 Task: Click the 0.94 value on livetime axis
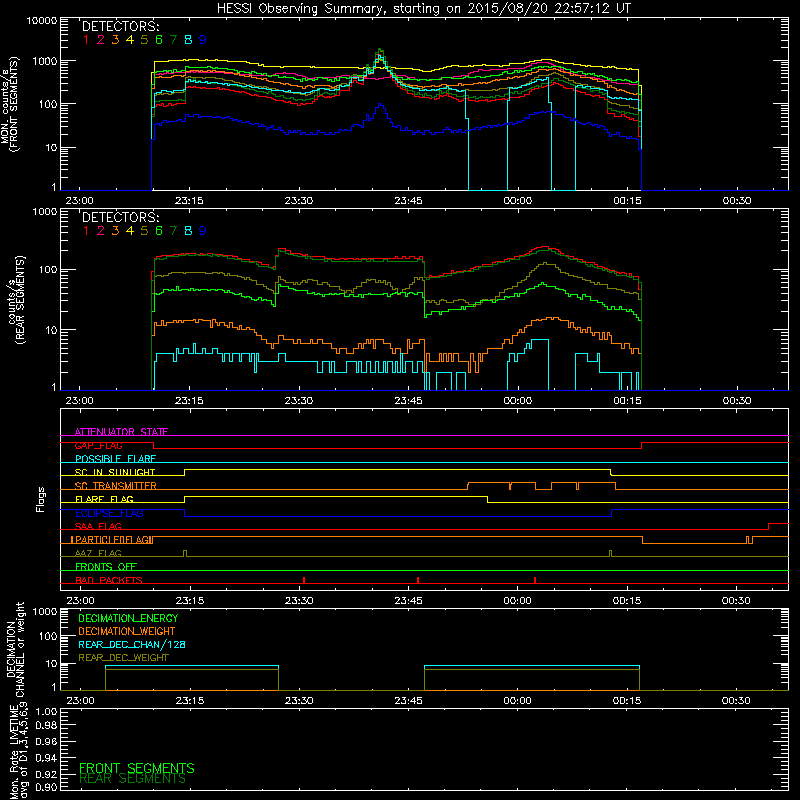tap(46, 757)
